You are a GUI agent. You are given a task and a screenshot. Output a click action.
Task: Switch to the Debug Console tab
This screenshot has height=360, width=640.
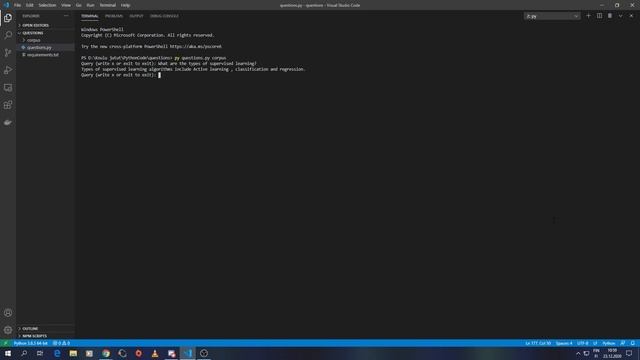164,16
